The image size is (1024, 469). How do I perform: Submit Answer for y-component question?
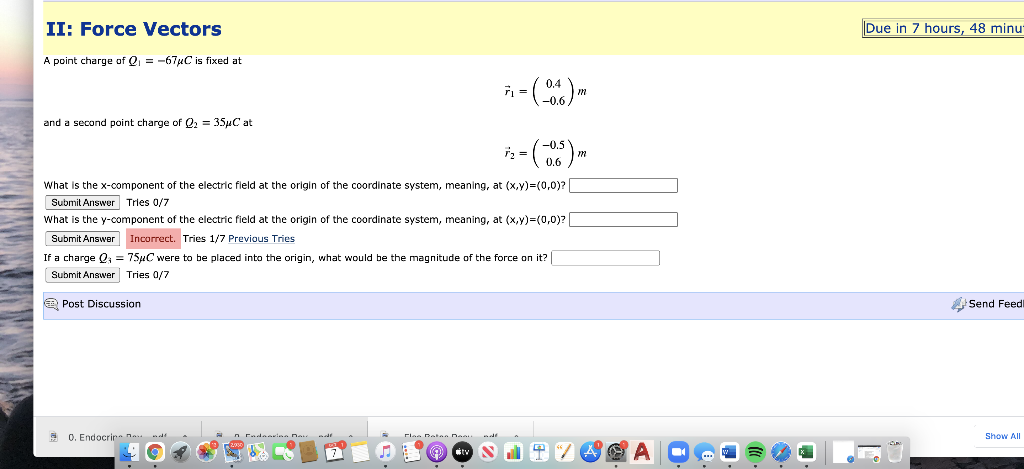tap(83, 238)
